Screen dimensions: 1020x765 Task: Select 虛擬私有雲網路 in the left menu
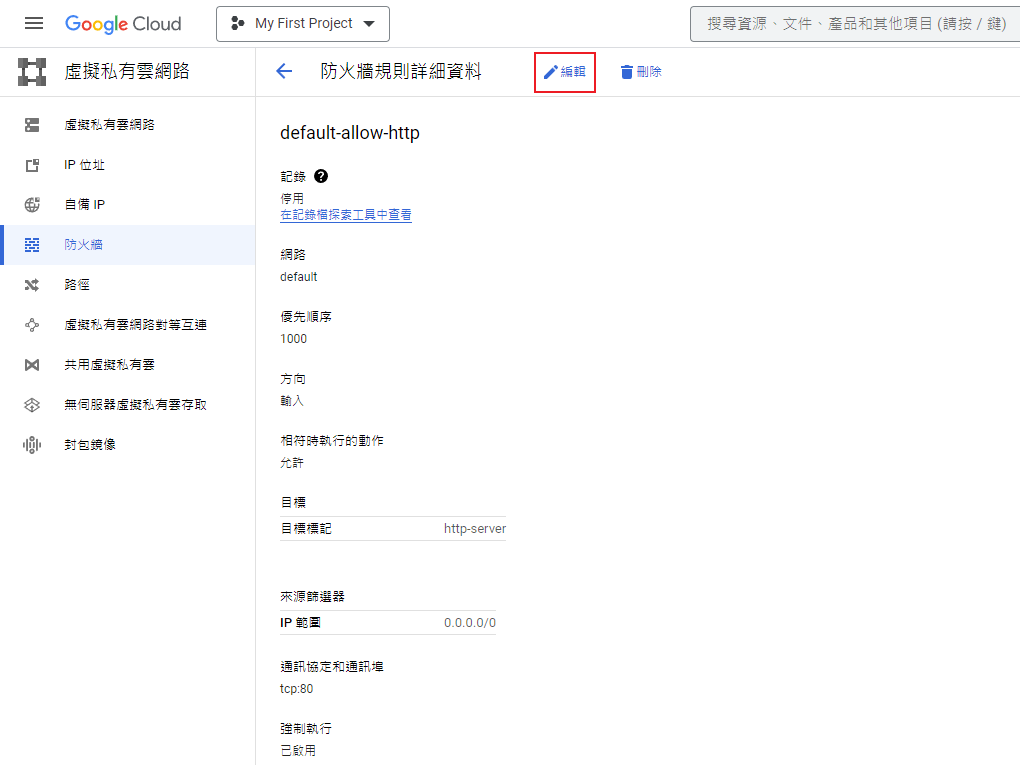[33, 125]
